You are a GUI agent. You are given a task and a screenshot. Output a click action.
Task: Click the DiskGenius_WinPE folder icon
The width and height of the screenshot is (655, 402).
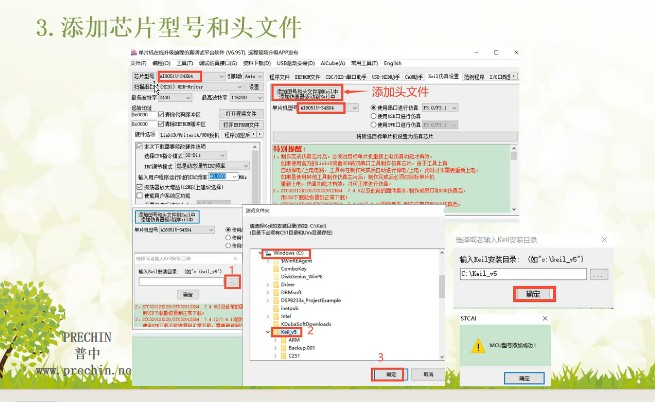pos(276,277)
